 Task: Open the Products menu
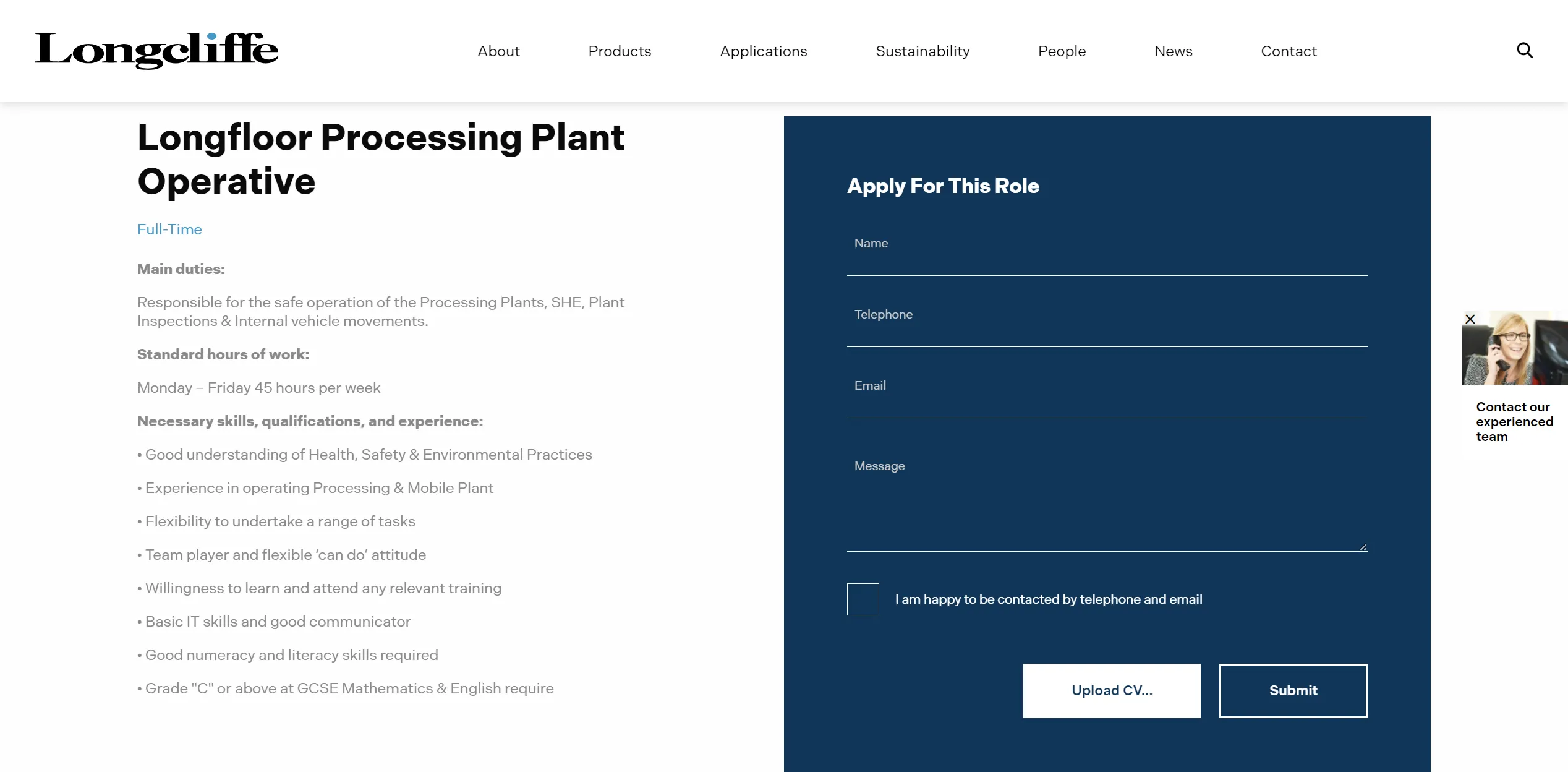point(620,51)
